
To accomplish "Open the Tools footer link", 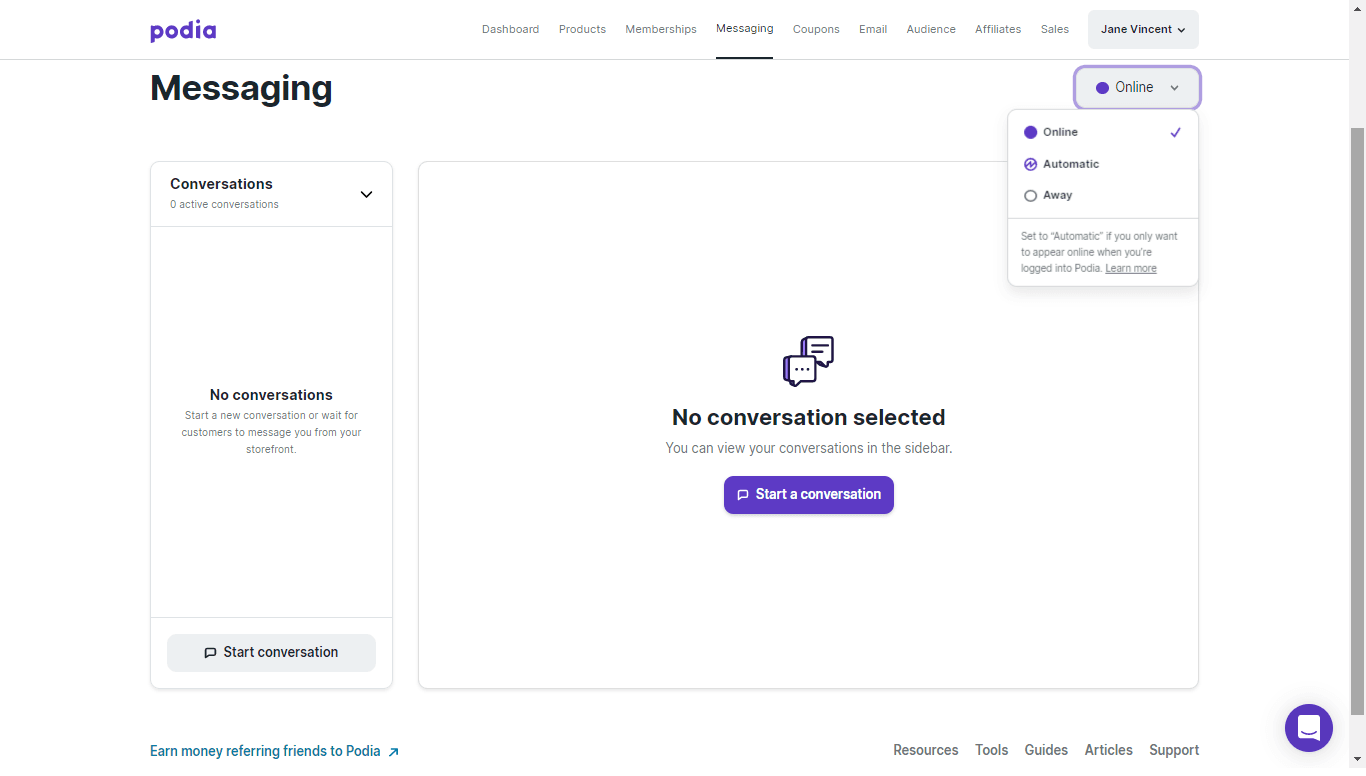I will [x=991, y=750].
